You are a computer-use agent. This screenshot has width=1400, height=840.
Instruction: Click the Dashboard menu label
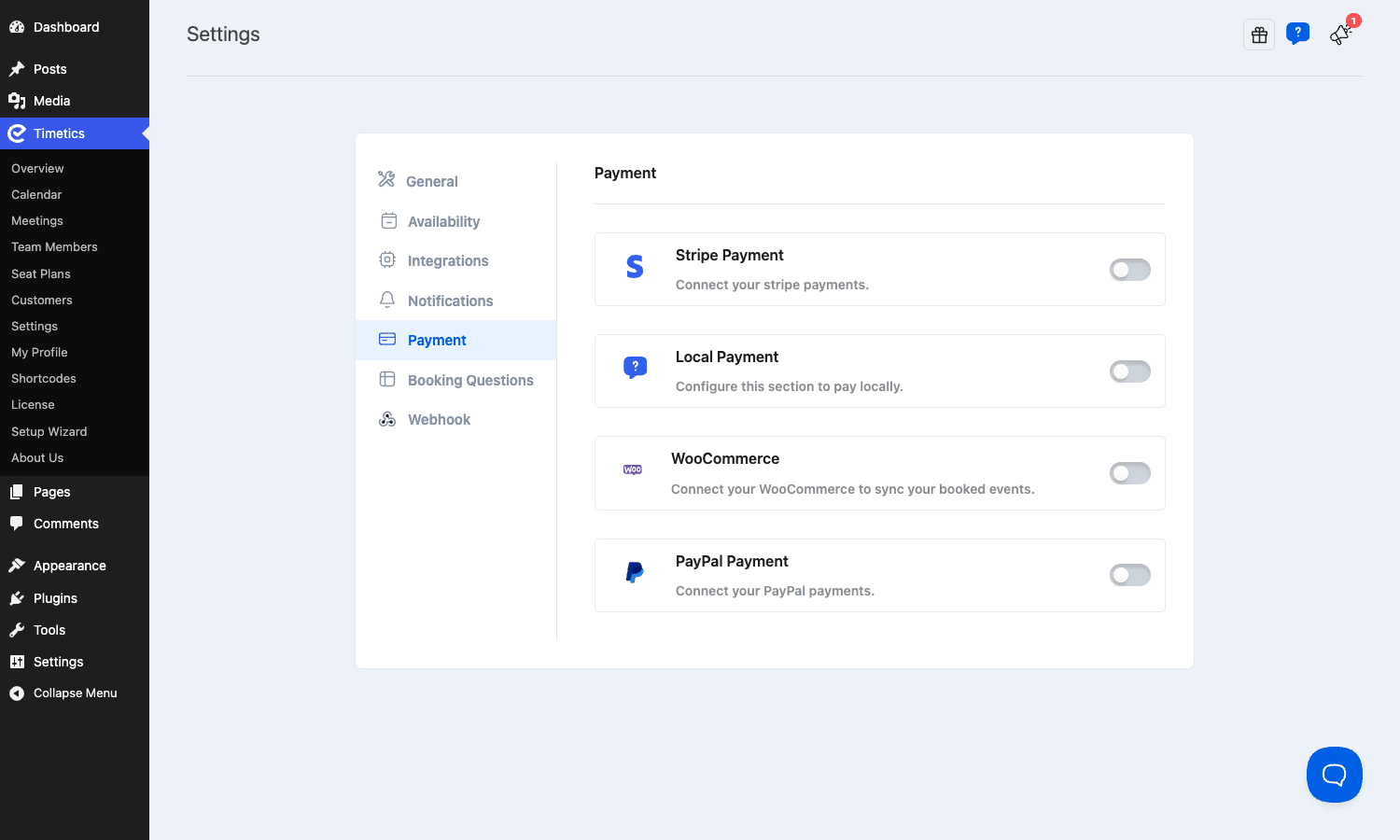point(66,27)
